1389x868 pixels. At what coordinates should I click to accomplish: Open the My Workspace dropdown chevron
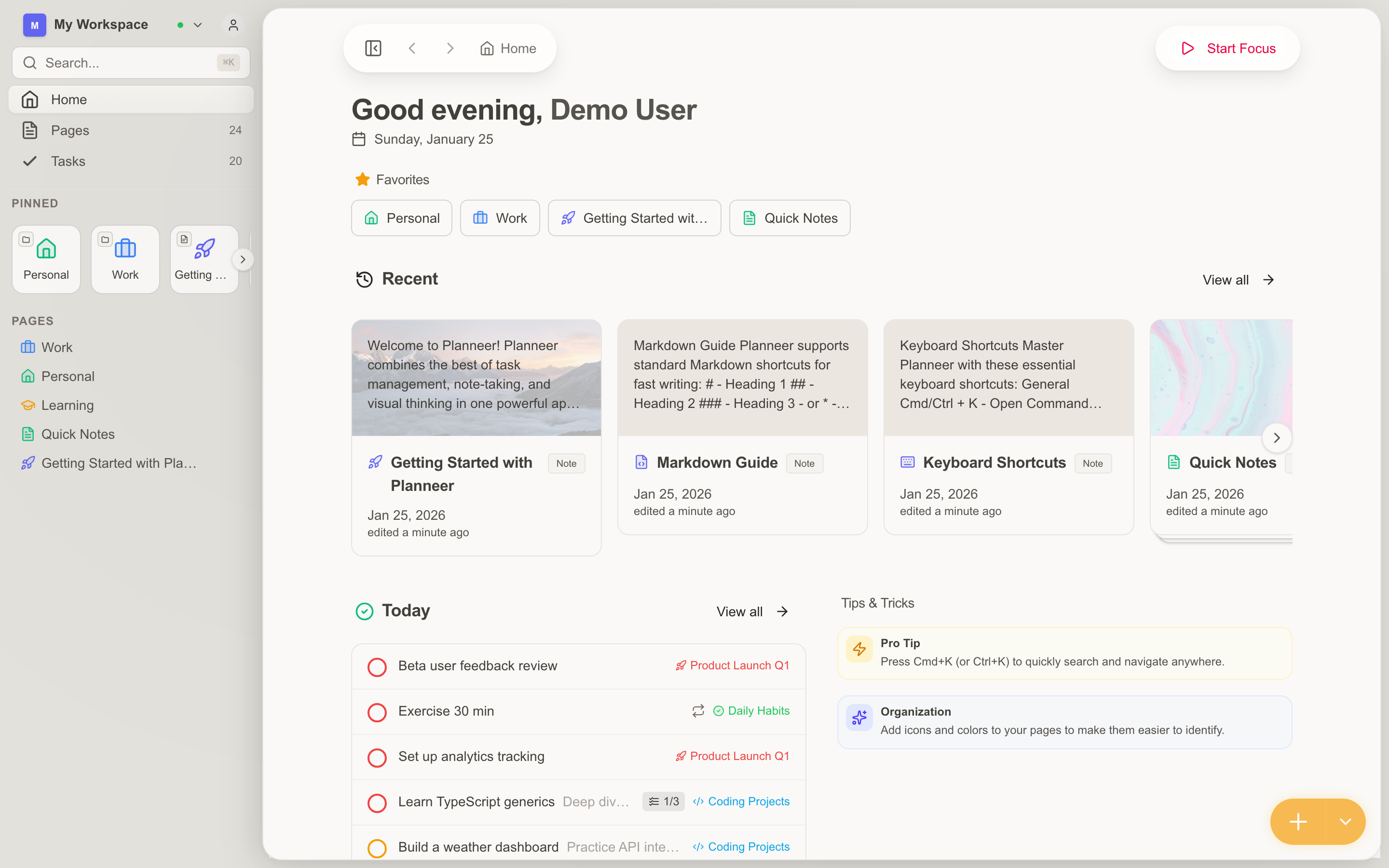click(x=197, y=25)
